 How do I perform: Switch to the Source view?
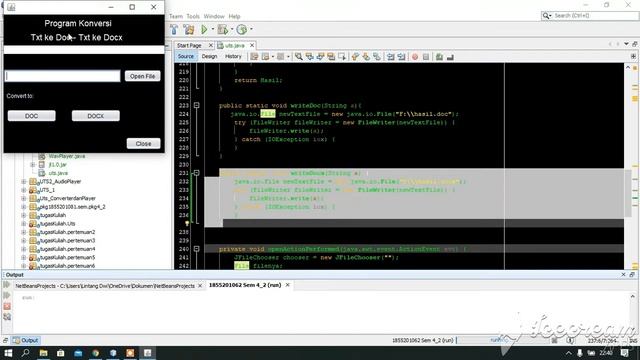pyautogui.click(x=186, y=56)
